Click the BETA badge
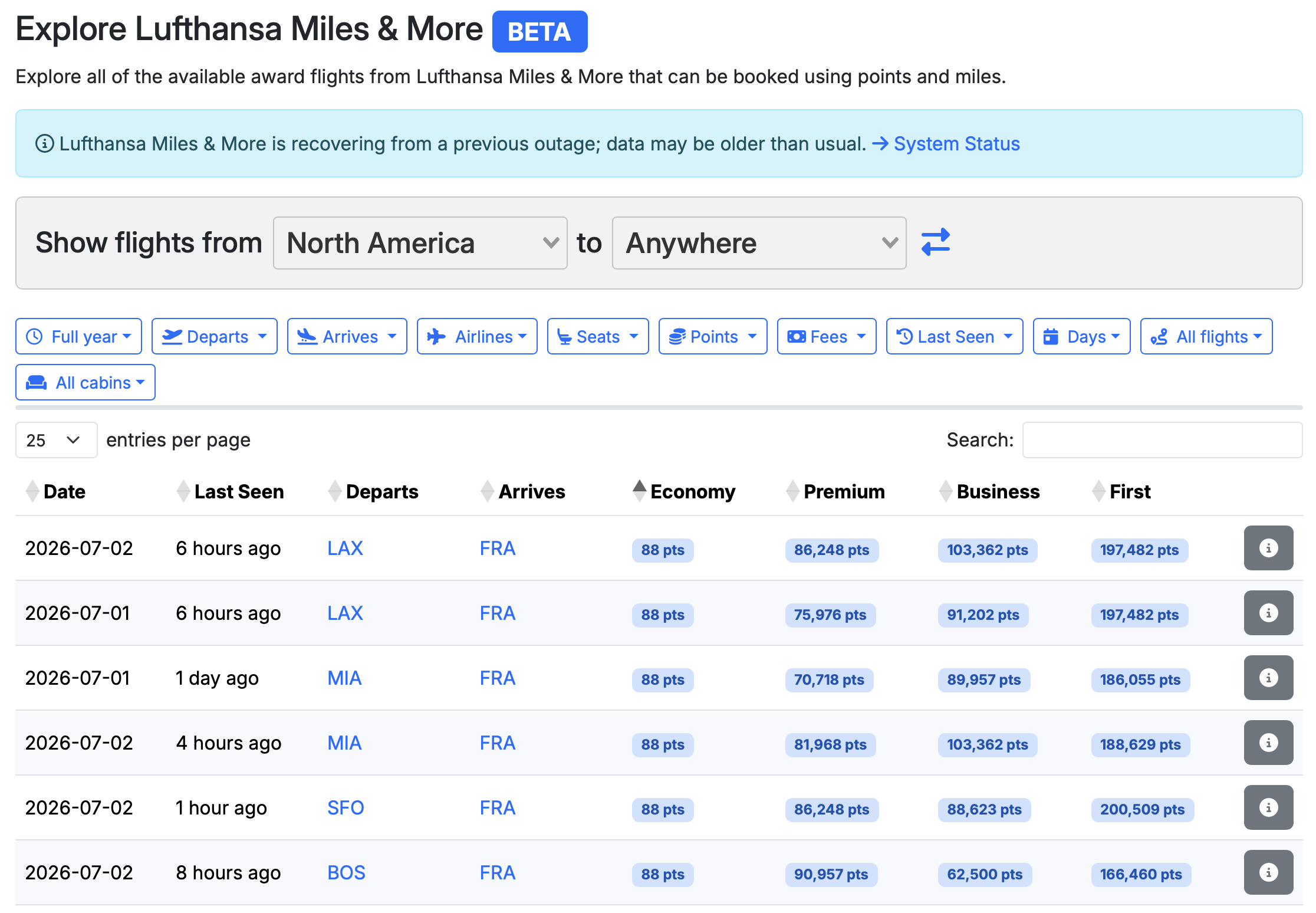The width and height of the screenshot is (1316, 913). pos(539,31)
